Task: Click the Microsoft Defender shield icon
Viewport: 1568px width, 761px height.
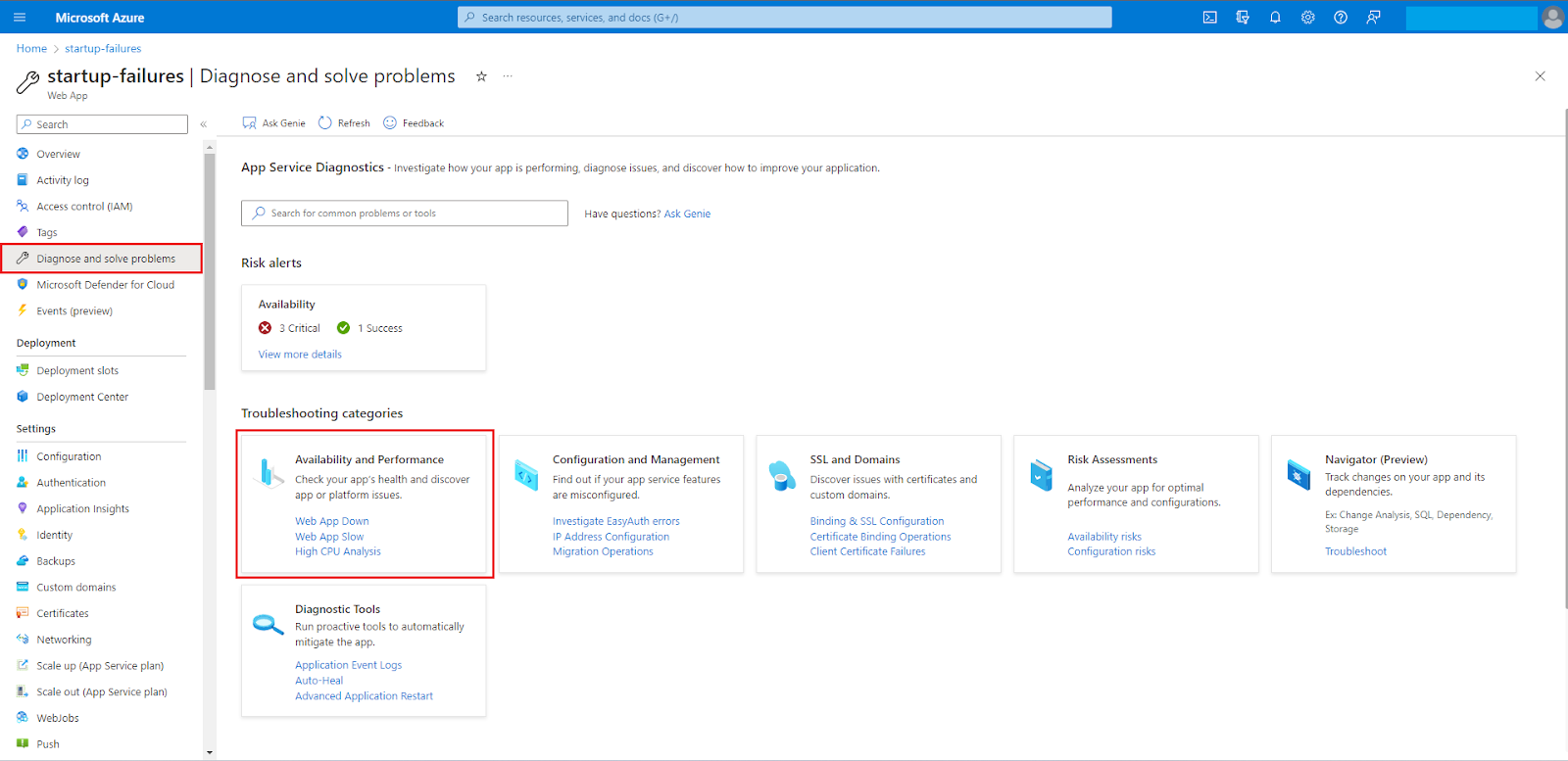Action: [23, 285]
